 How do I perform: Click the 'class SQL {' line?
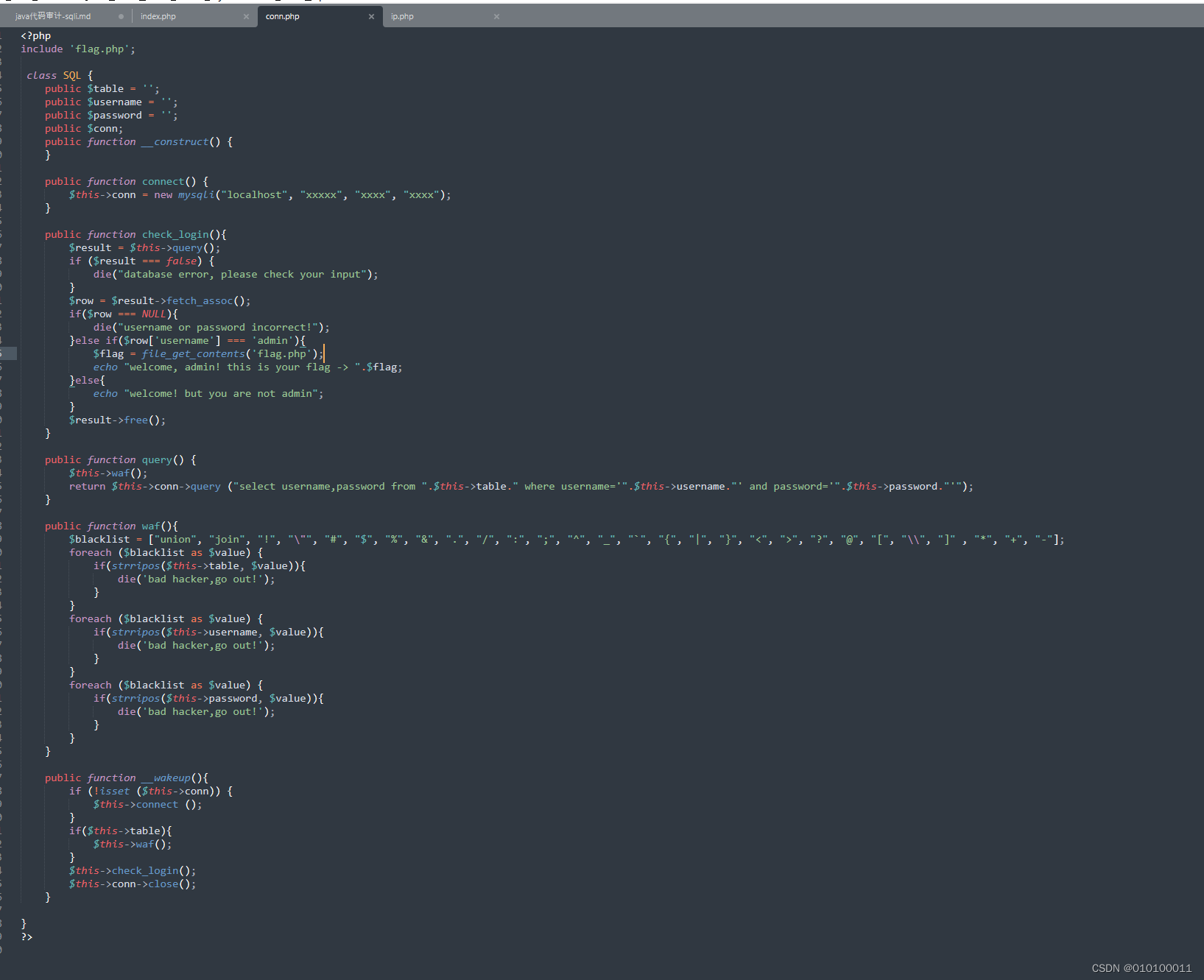(60, 75)
